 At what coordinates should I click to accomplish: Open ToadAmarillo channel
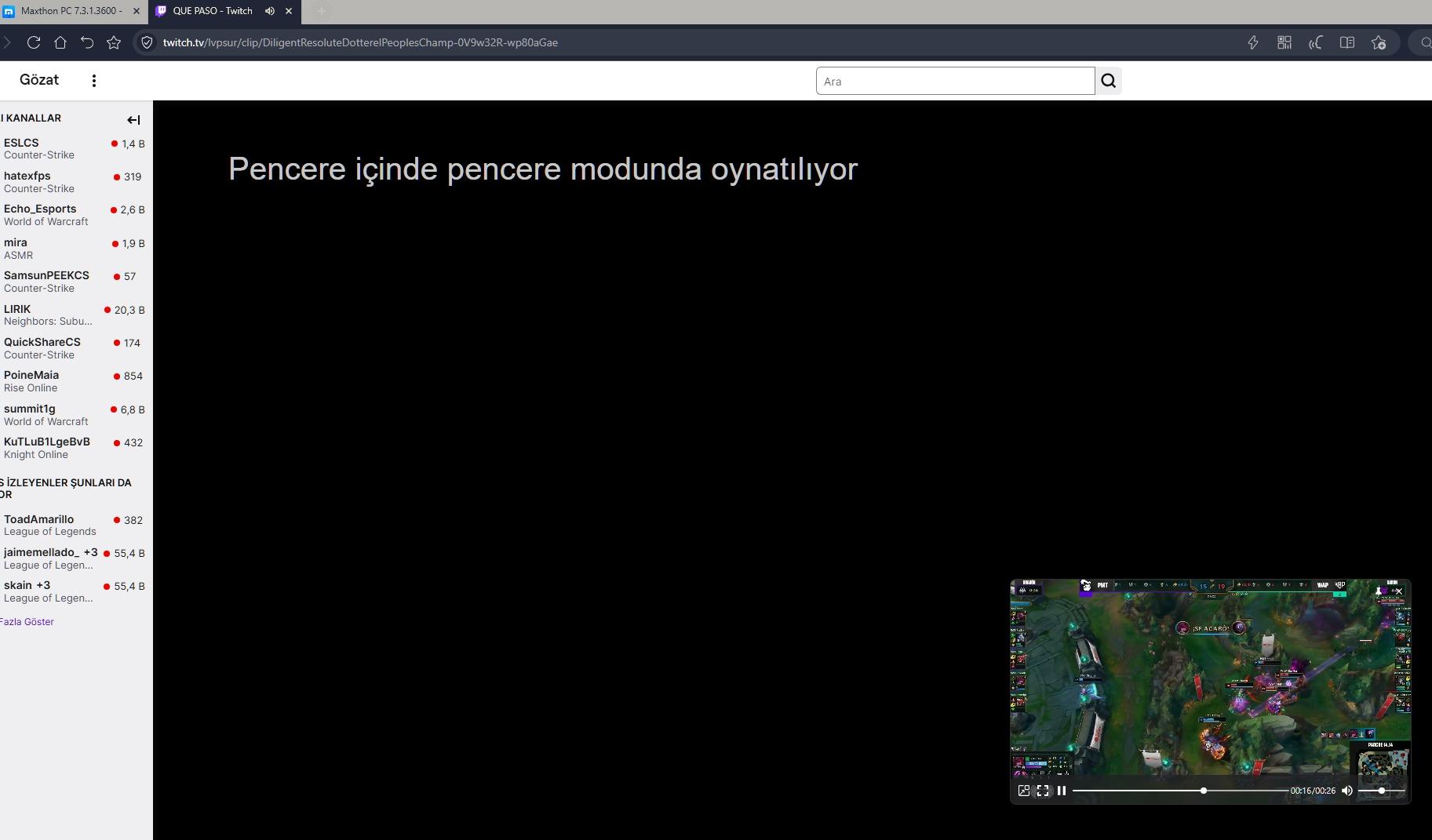[75, 525]
